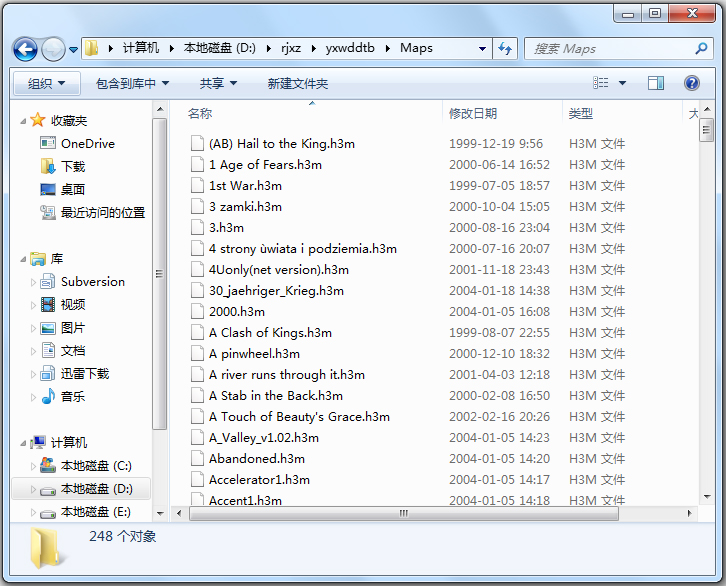Open the view options dropdown arrow
The image size is (726, 586).
coord(622,83)
